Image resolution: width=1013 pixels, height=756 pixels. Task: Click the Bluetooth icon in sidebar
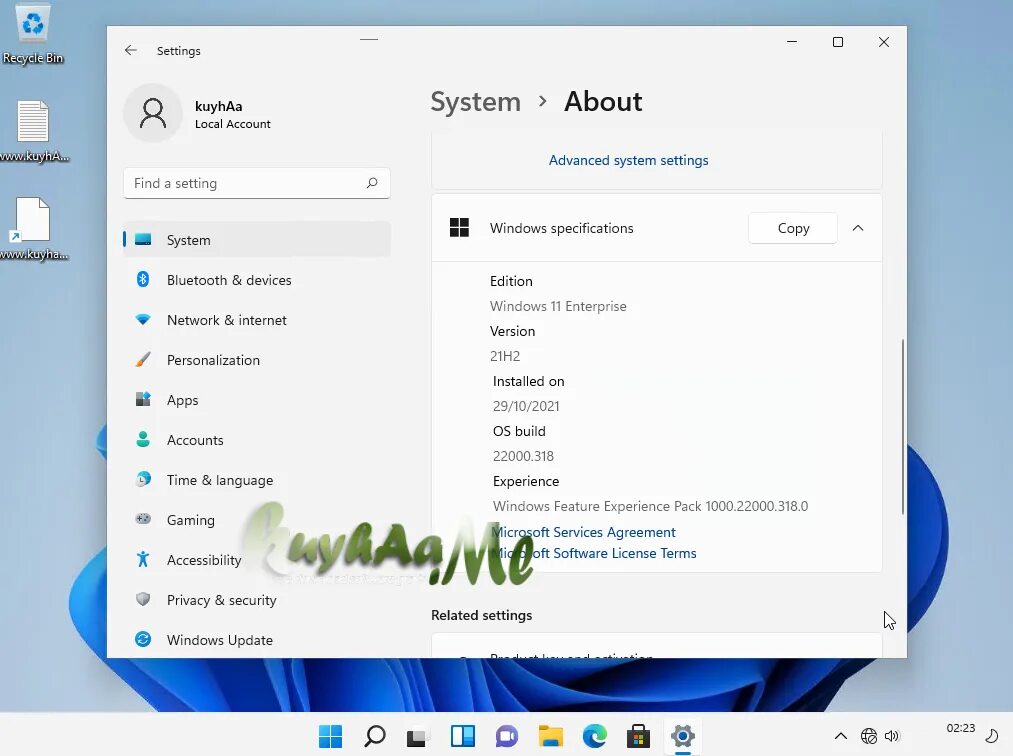(x=143, y=279)
